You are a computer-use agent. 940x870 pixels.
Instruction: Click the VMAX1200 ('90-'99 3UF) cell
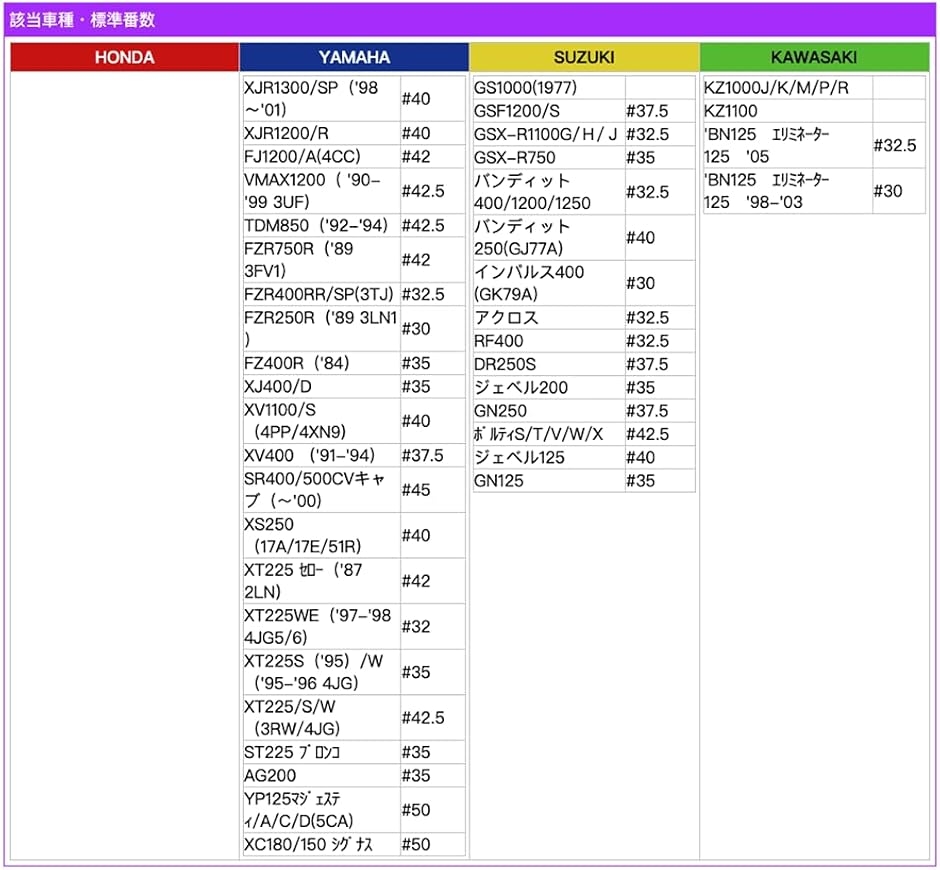(321, 191)
